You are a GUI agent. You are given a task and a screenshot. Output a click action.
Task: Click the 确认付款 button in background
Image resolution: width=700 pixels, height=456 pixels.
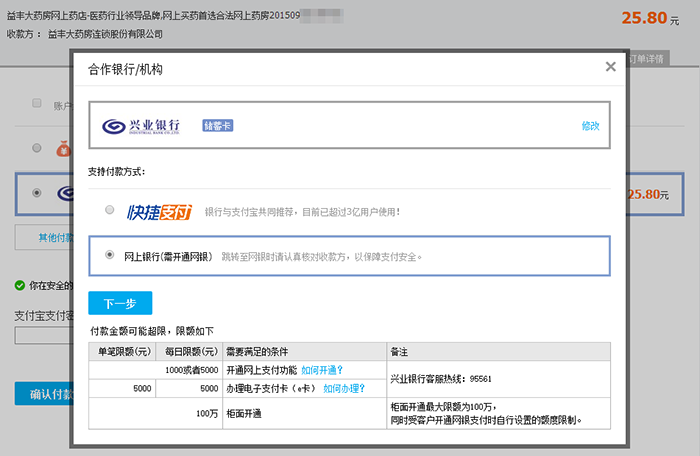point(44,394)
